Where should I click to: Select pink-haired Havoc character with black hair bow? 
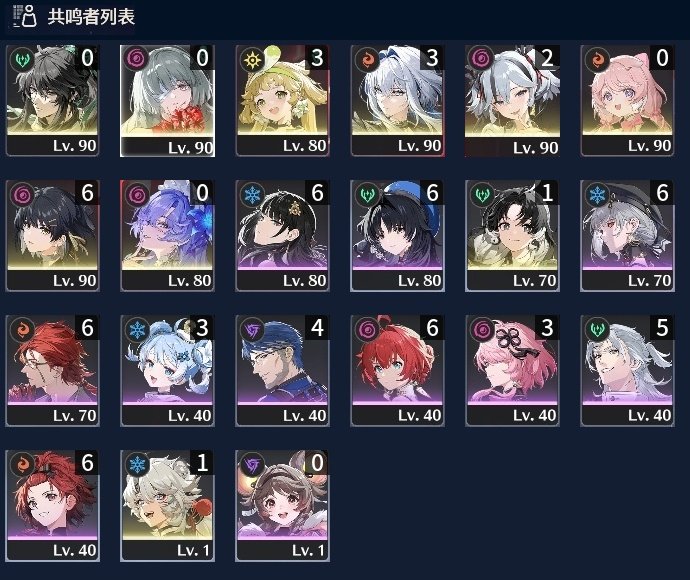click(x=512, y=371)
